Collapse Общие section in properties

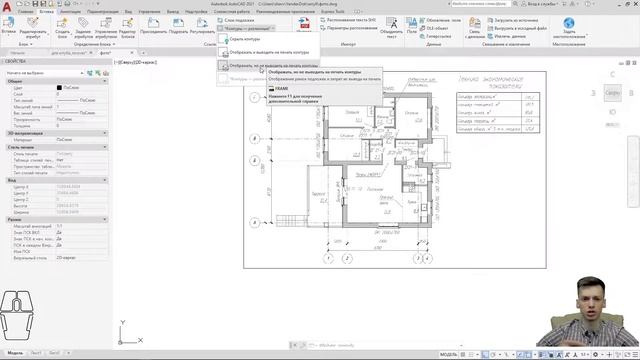coord(104,81)
